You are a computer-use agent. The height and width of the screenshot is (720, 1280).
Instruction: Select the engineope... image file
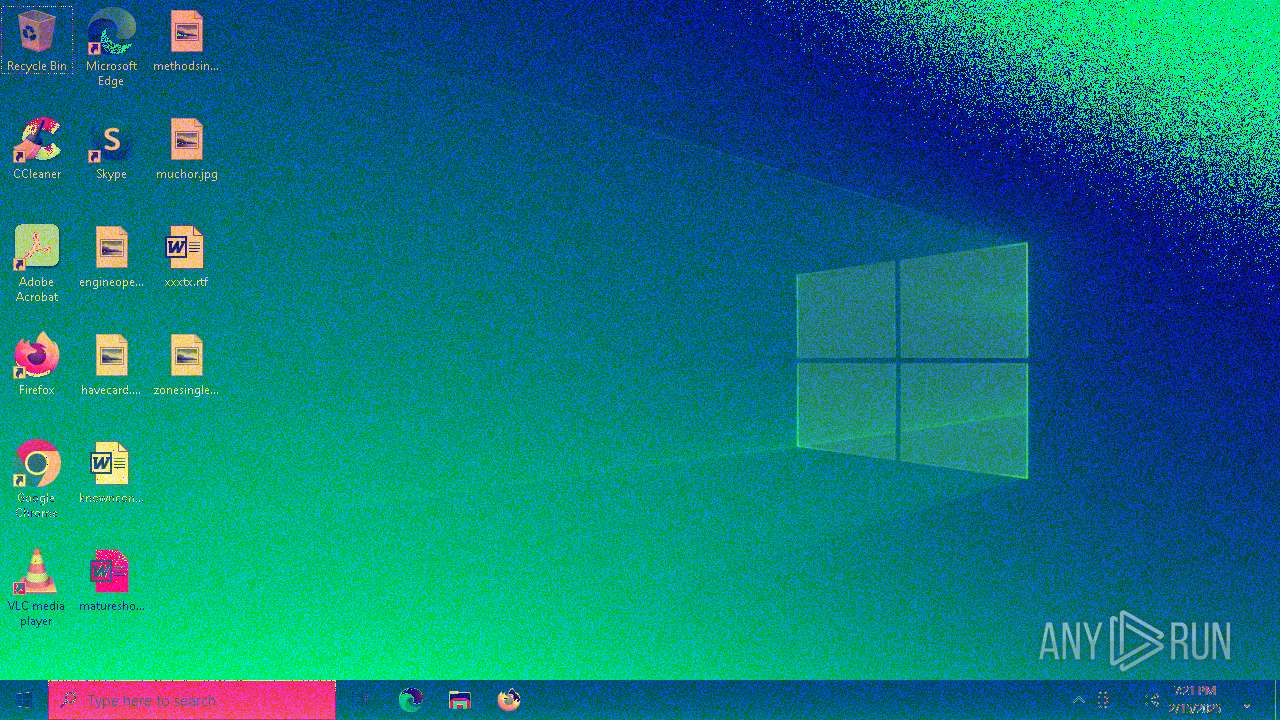click(111, 256)
